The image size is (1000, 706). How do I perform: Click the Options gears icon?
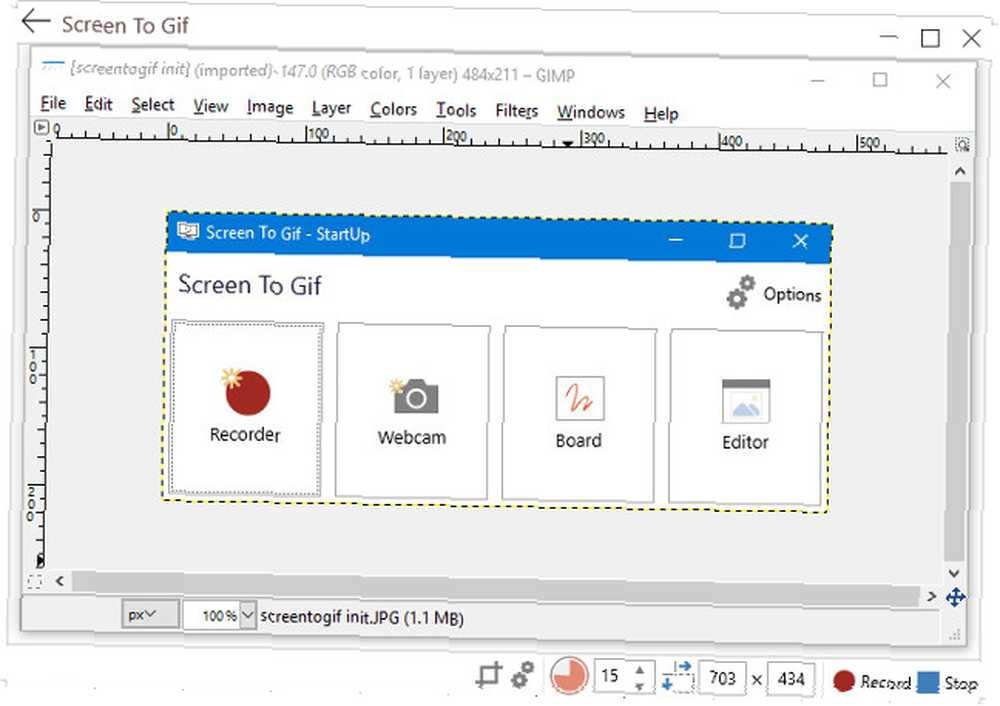coord(740,292)
